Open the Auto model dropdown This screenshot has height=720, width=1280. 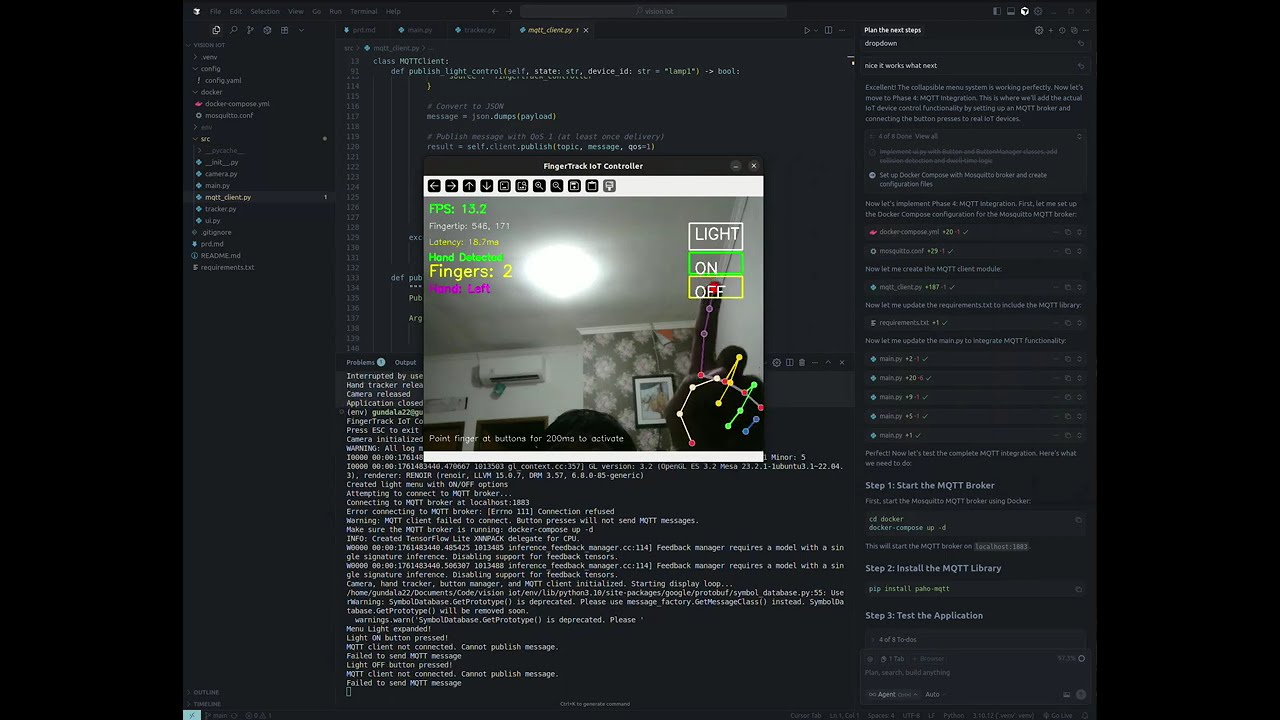(x=934, y=694)
